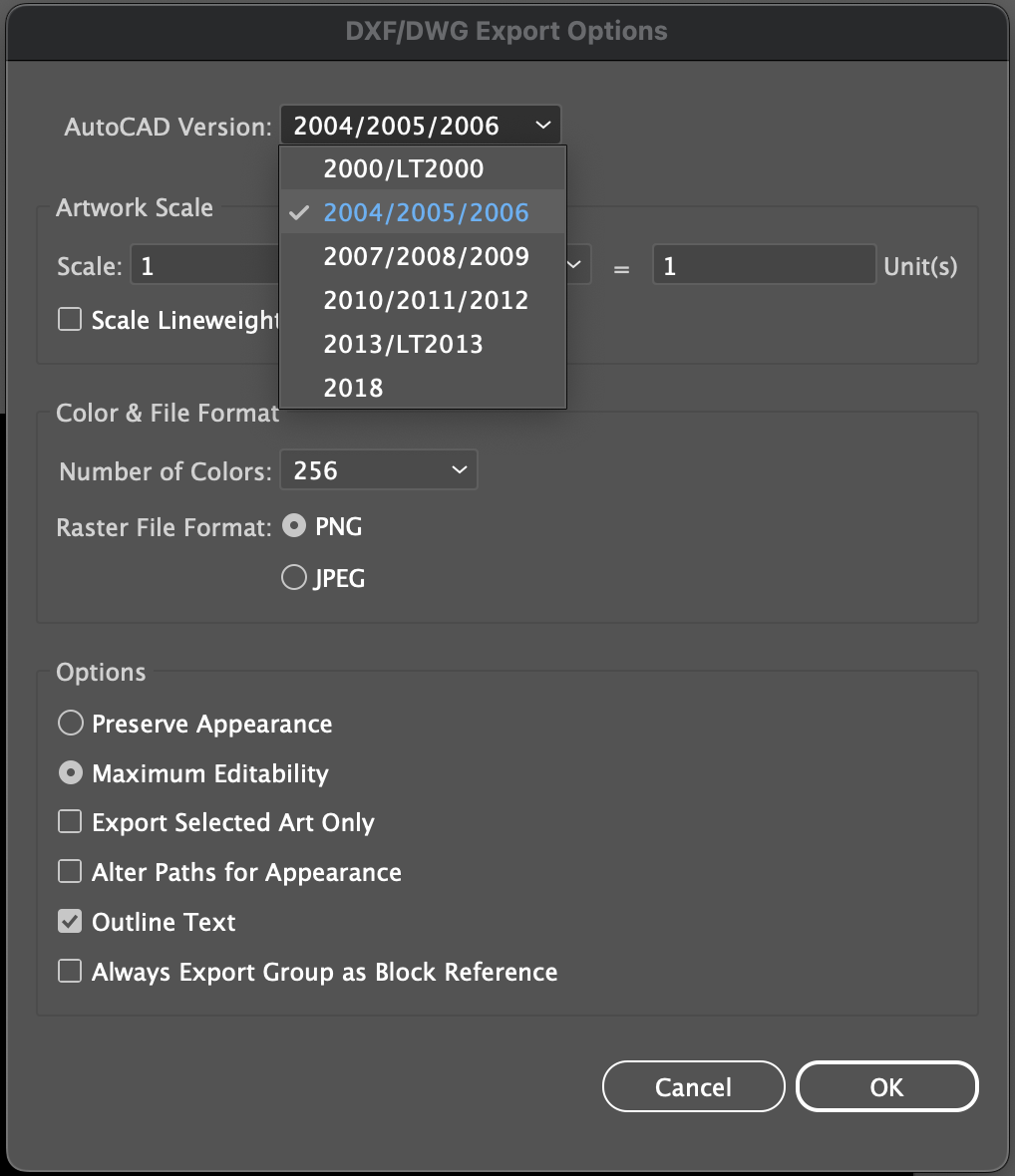Enable Always Export Group as Block Reference

[x=70, y=972]
